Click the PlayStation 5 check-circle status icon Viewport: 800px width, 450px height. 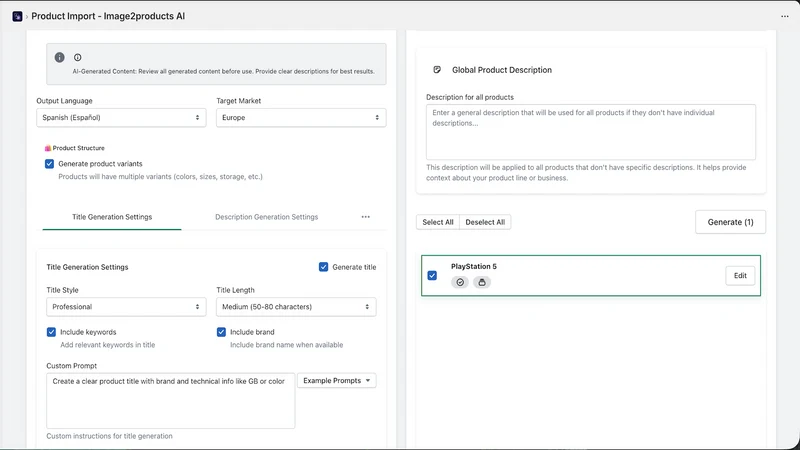(460, 282)
